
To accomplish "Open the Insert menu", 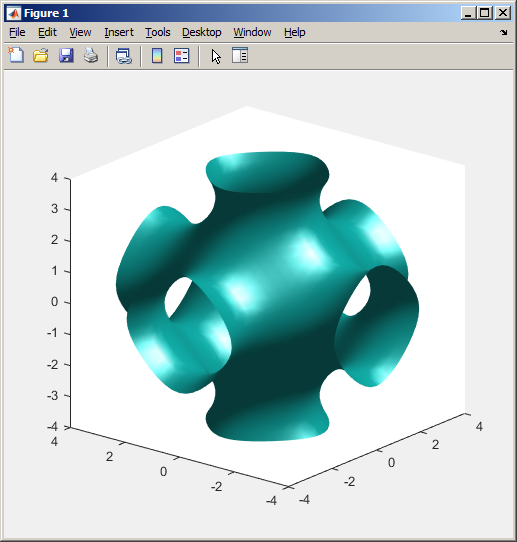I will [119, 32].
